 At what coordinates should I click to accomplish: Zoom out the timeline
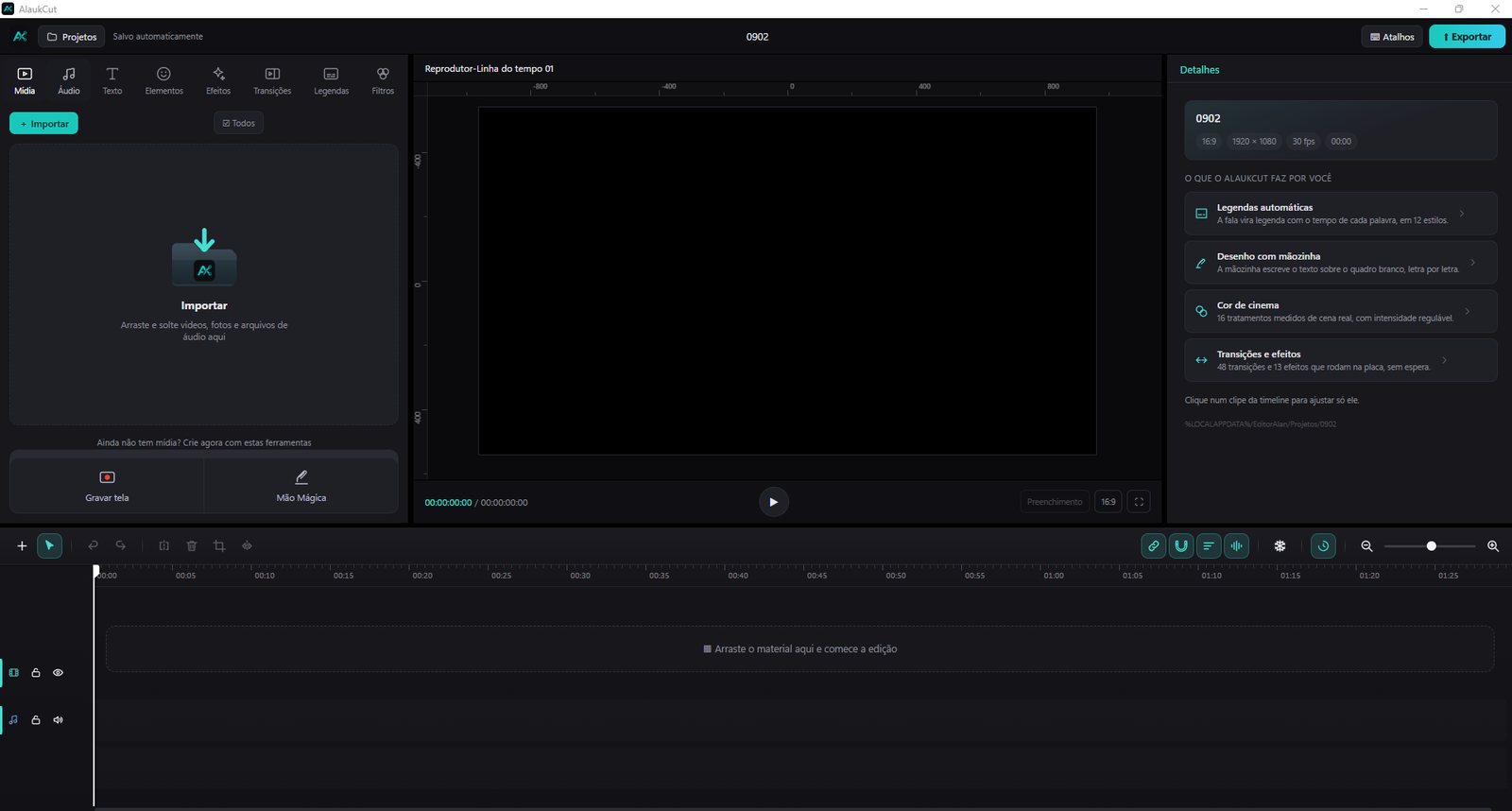[x=1366, y=545]
